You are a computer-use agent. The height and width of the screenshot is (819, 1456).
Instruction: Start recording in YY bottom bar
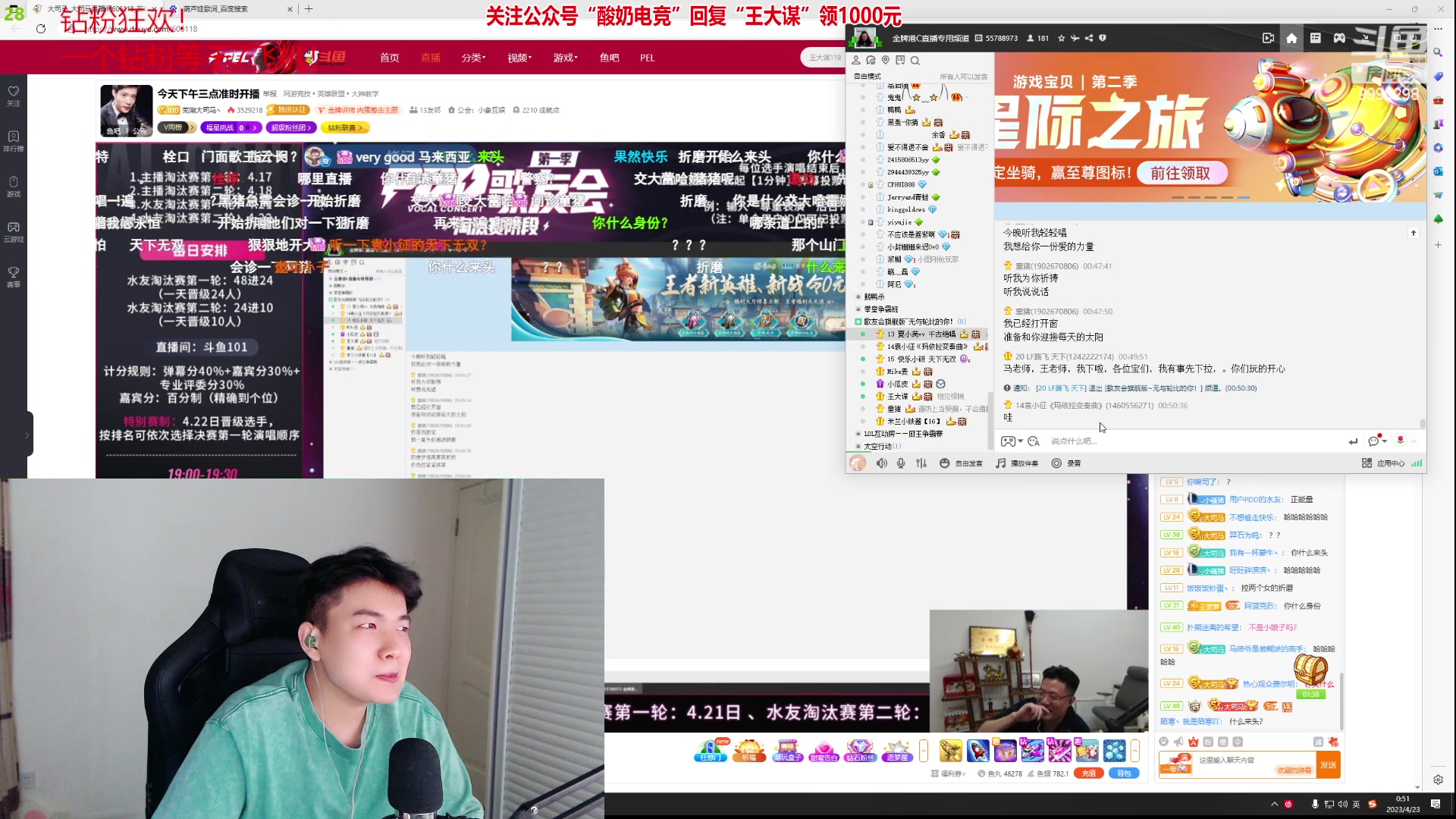(1066, 463)
